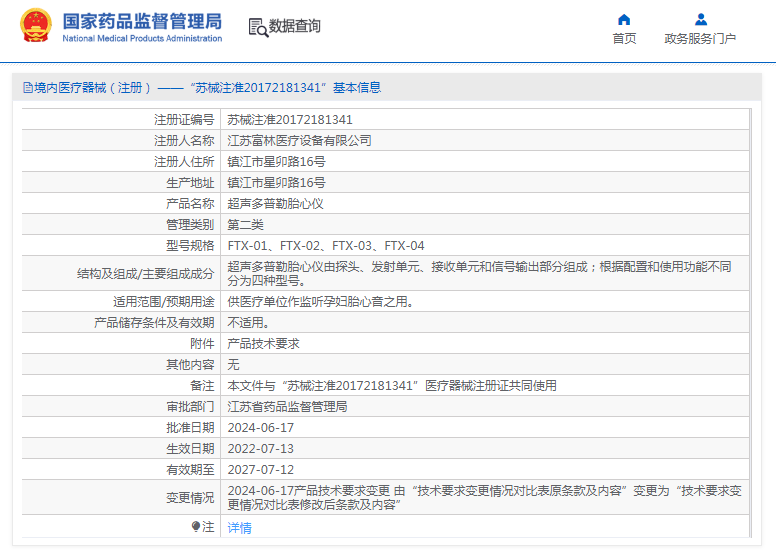Image resolution: width=776 pixels, height=553 pixels.
Task: Click 不适用 storage condition value
Action: [x=248, y=323]
